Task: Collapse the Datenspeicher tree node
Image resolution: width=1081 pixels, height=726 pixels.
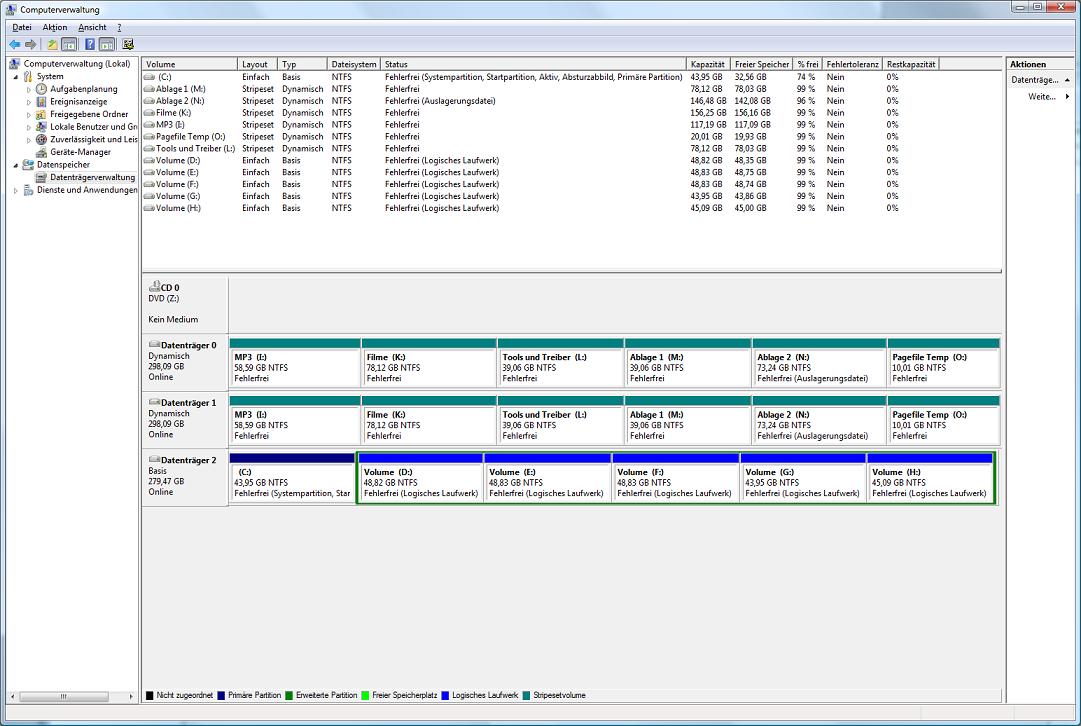Action: [x=16, y=165]
